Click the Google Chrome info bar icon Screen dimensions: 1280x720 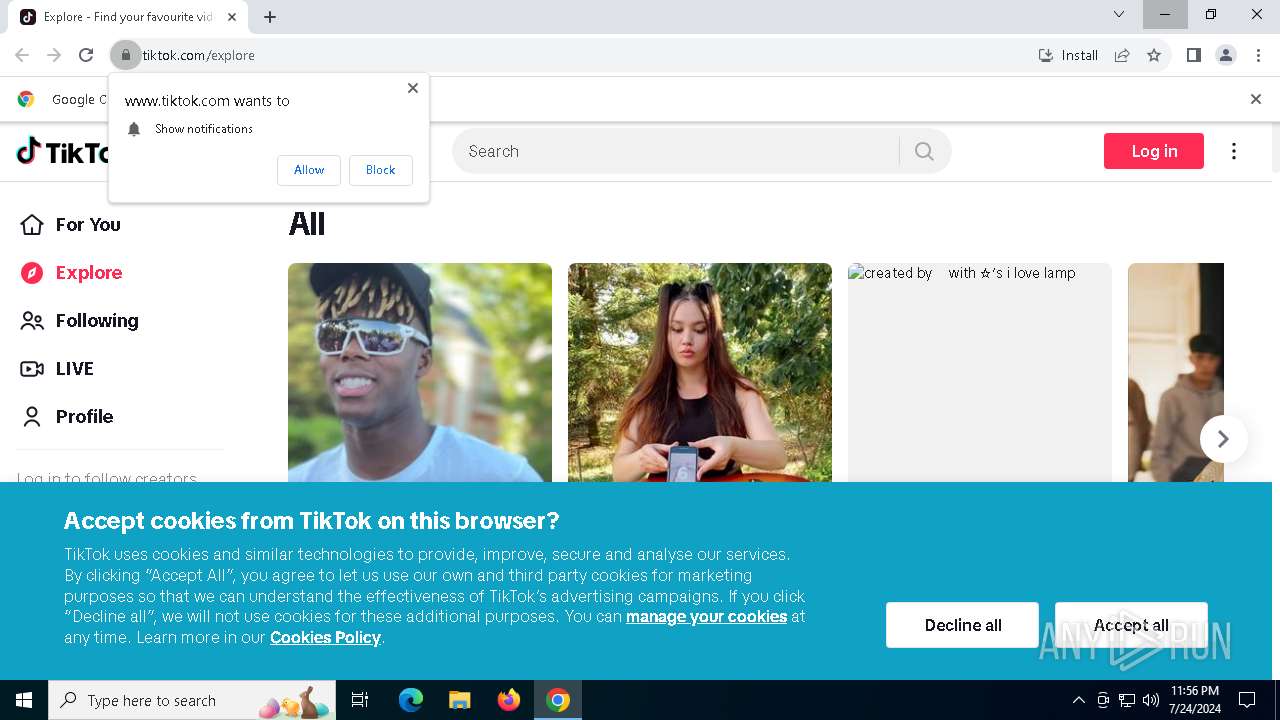point(26,99)
